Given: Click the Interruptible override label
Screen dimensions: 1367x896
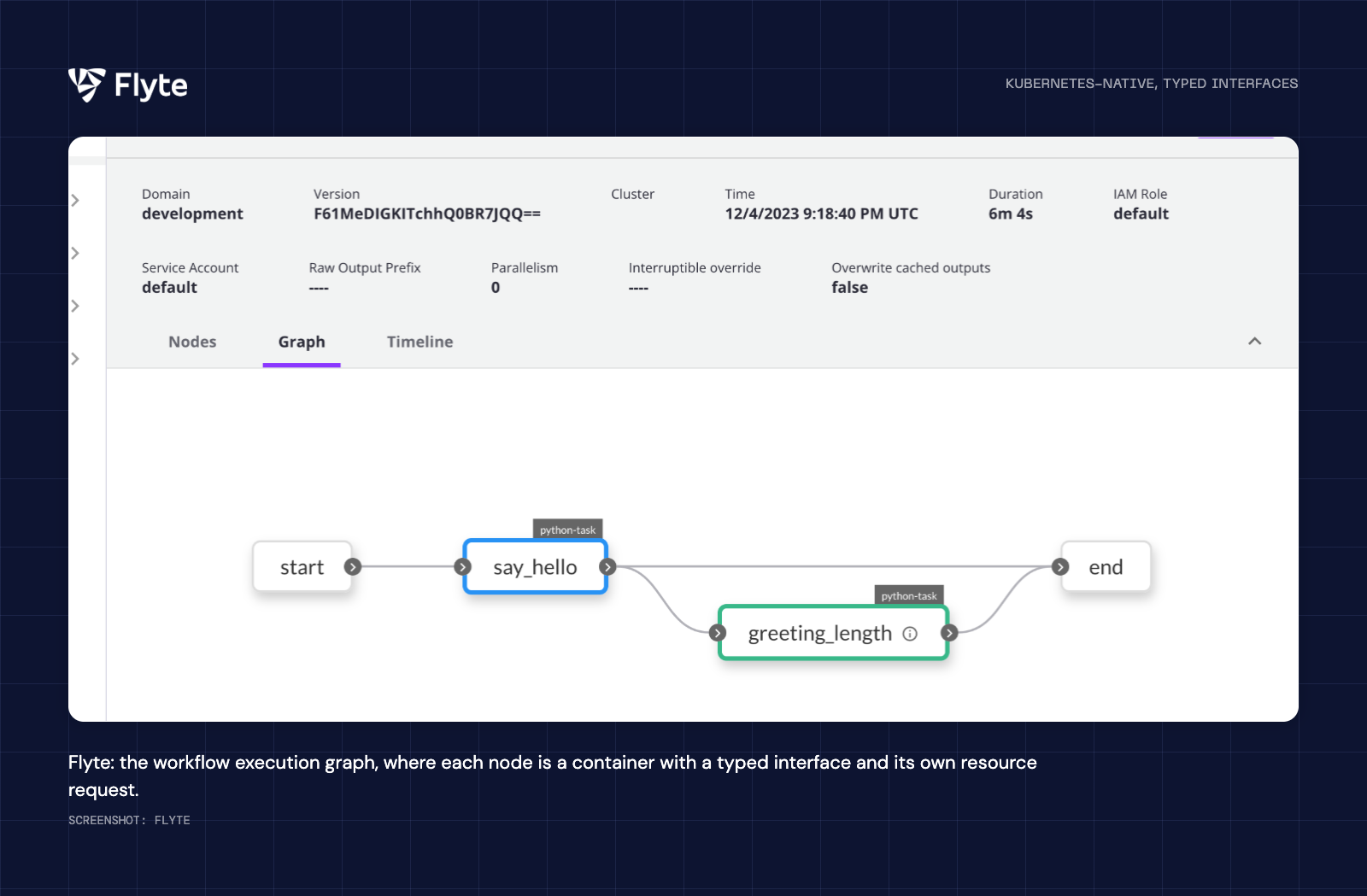Looking at the screenshot, I should pyautogui.click(x=695, y=267).
